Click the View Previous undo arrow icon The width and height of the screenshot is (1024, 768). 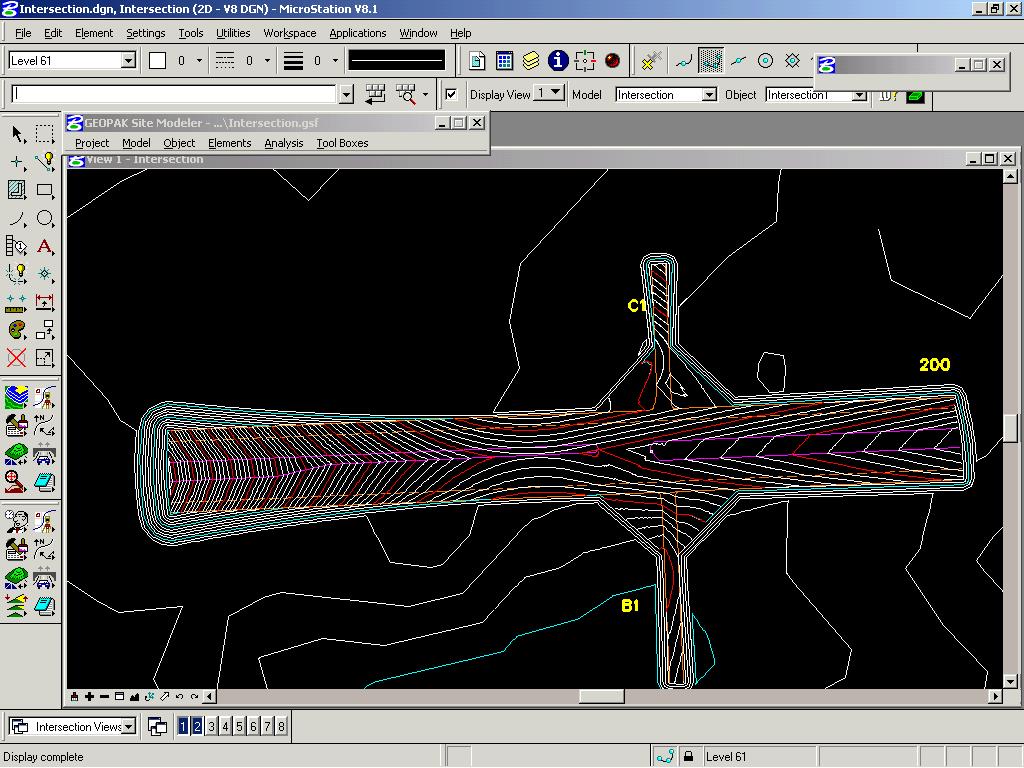point(180,697)
